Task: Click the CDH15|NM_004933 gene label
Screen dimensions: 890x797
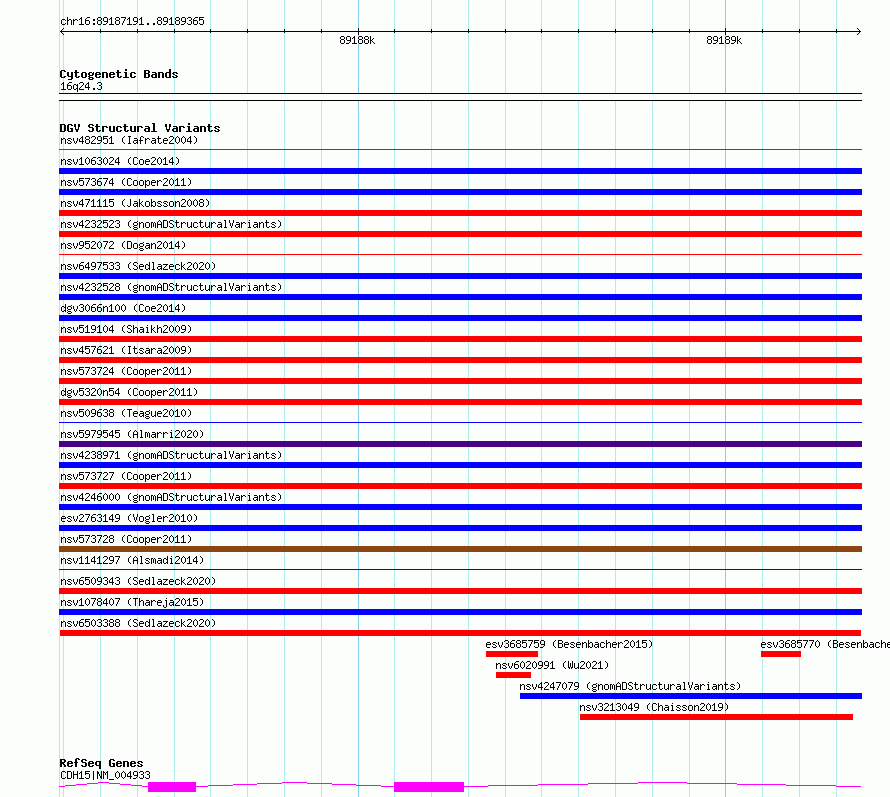Action: [105, 775]
